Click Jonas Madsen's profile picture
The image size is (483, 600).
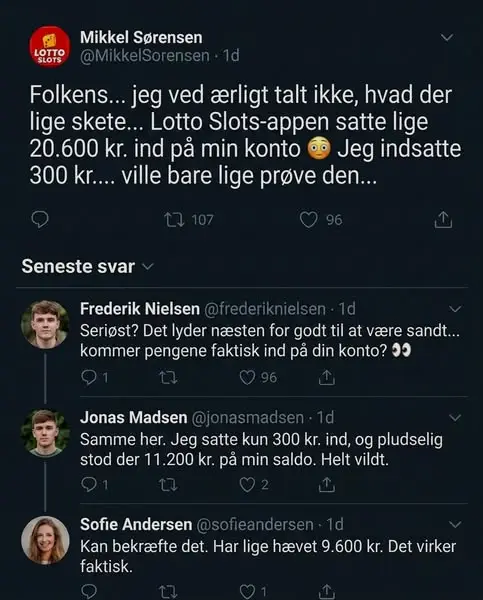(45, 433)
